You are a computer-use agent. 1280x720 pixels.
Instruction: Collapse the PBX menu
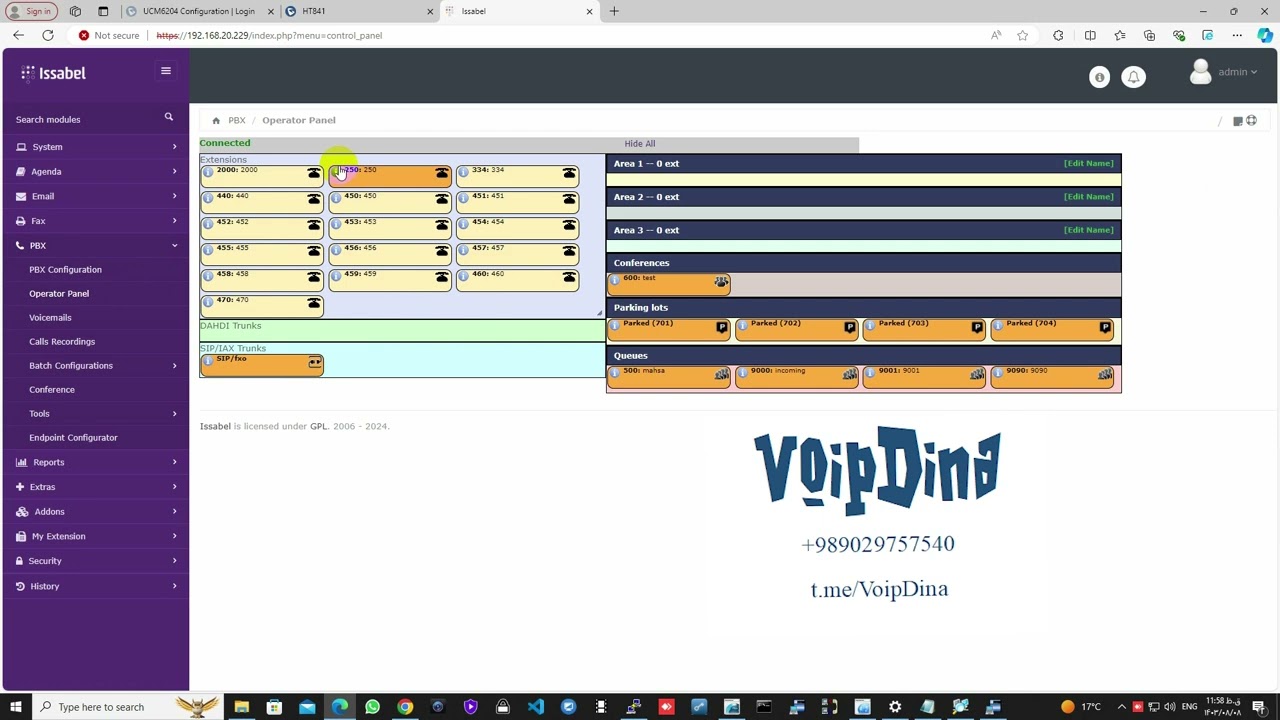95,245
